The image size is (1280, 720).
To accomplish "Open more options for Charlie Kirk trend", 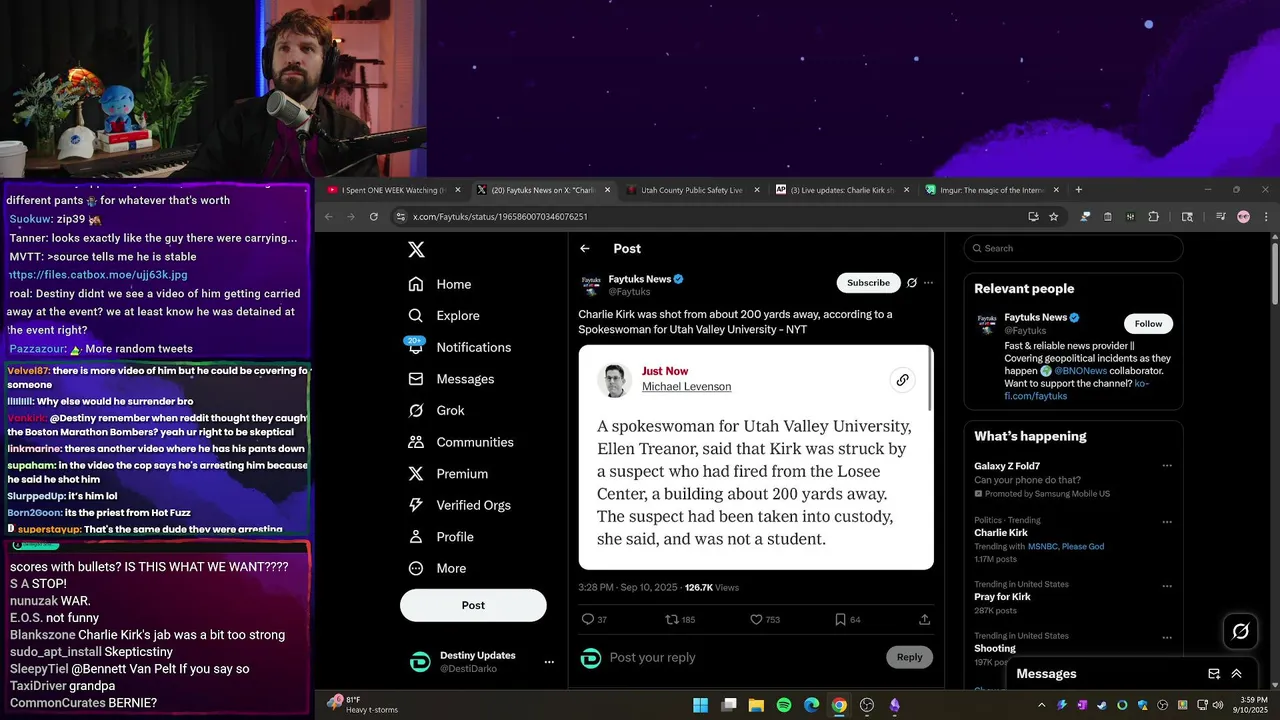I will pyautogui.click(x=1167, y=522).
